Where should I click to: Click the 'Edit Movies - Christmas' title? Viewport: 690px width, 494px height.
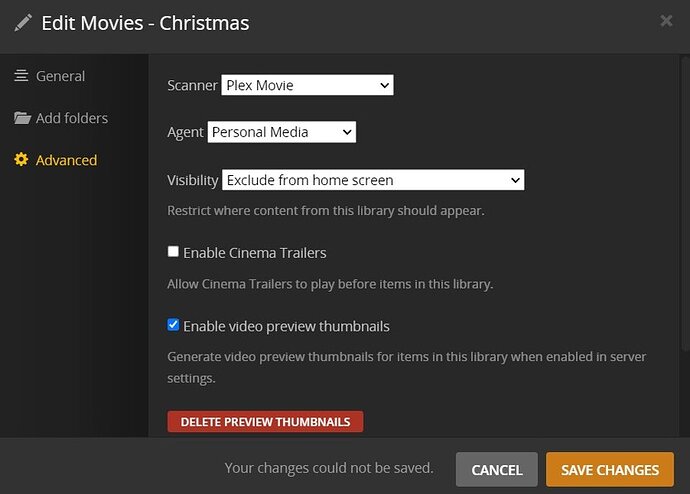145,23
